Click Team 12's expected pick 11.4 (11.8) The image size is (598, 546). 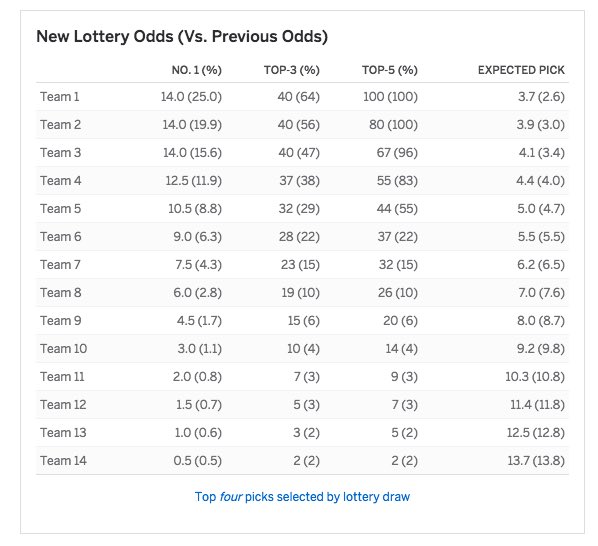[x=537, y=405]
